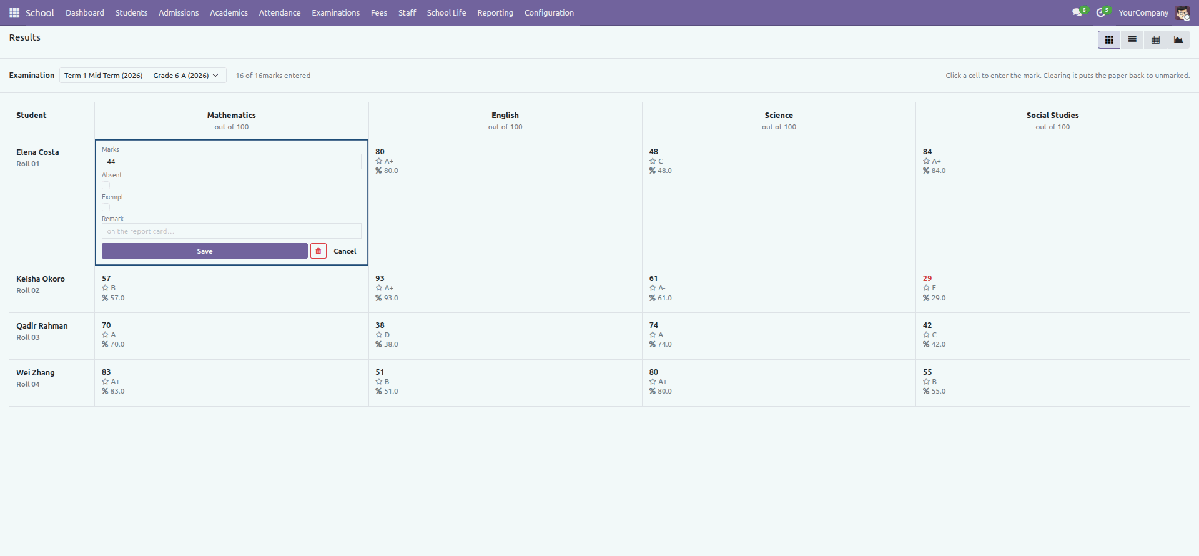Screen dimensions: 1199x556
Task: Tick the Exempt checkbox
Action: [106, 207]
